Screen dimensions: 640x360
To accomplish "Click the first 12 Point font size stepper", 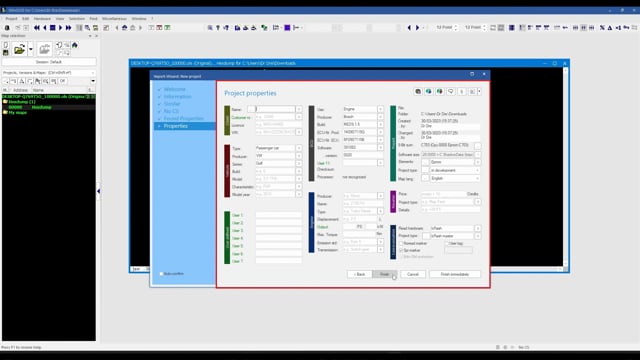I will [456, 28].
